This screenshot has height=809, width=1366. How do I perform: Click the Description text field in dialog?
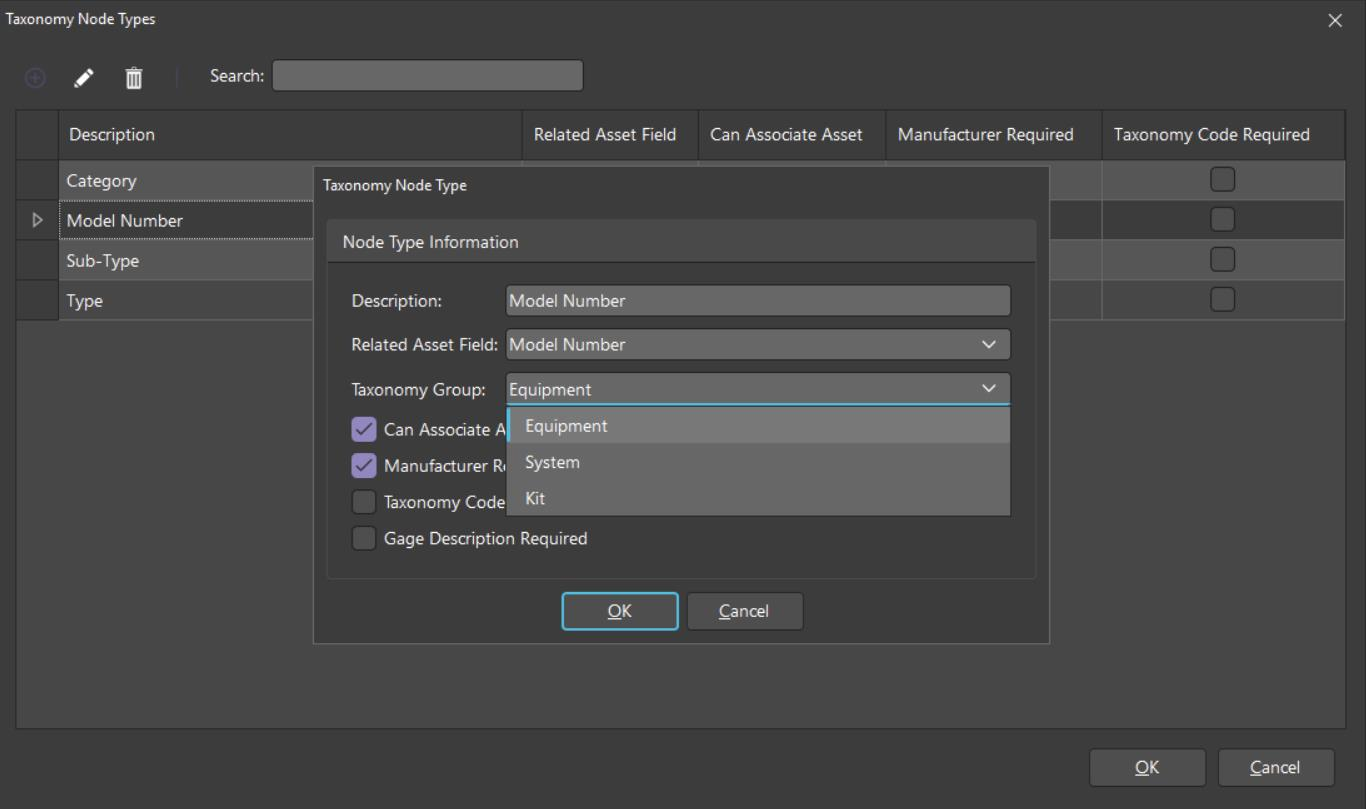758,300
